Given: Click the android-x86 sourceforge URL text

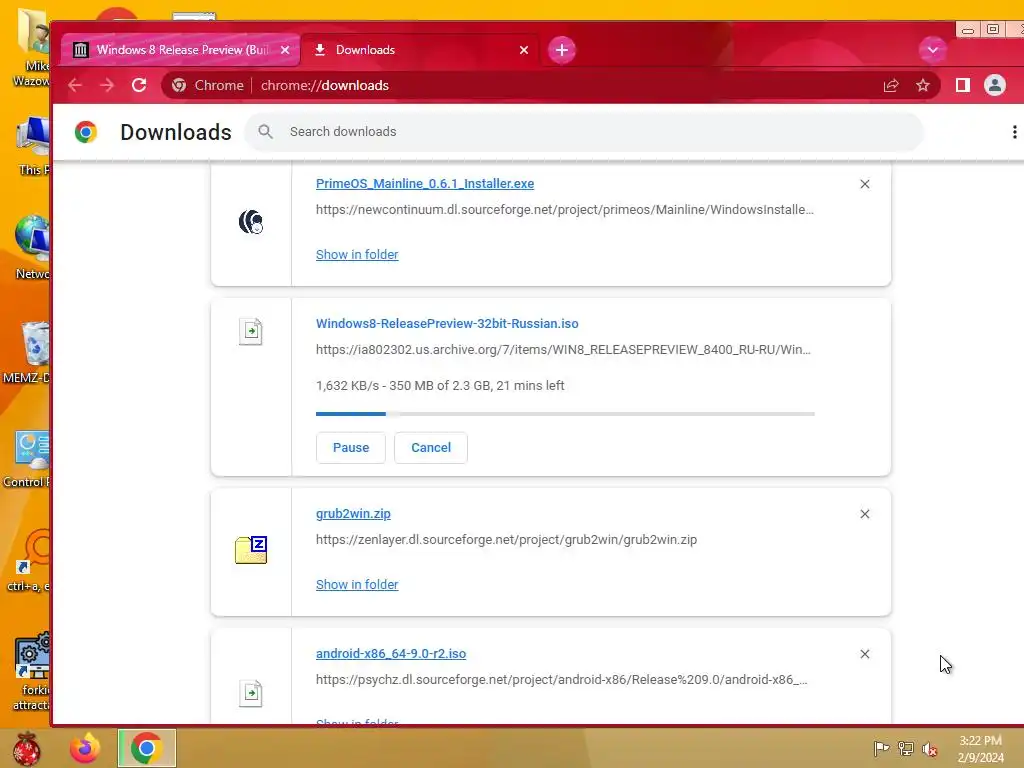Looking at the screenshot, I should [562, 680].
